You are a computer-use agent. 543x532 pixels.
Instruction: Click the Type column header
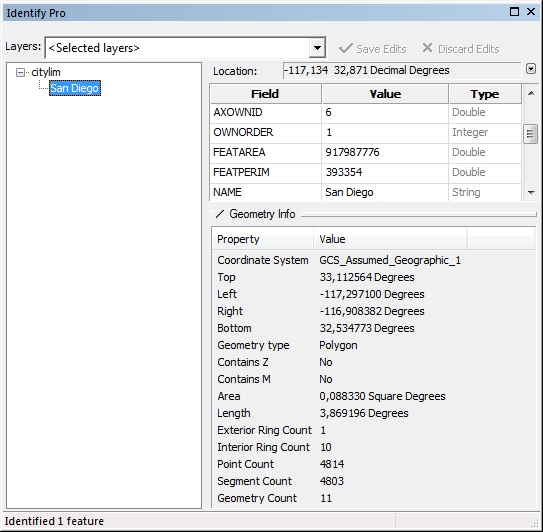[485, 94]
